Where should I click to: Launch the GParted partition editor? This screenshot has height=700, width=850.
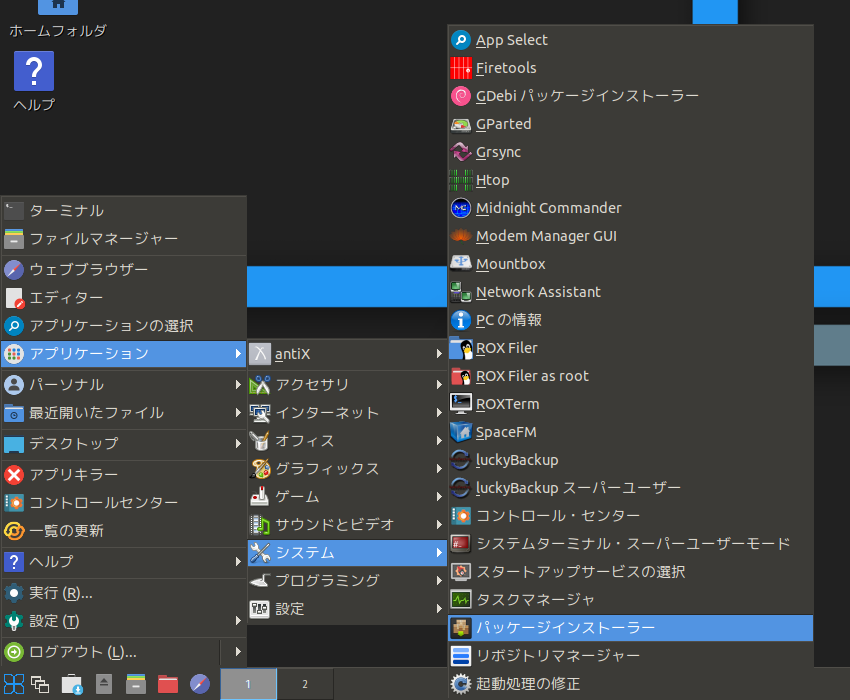tap(630, 124)
